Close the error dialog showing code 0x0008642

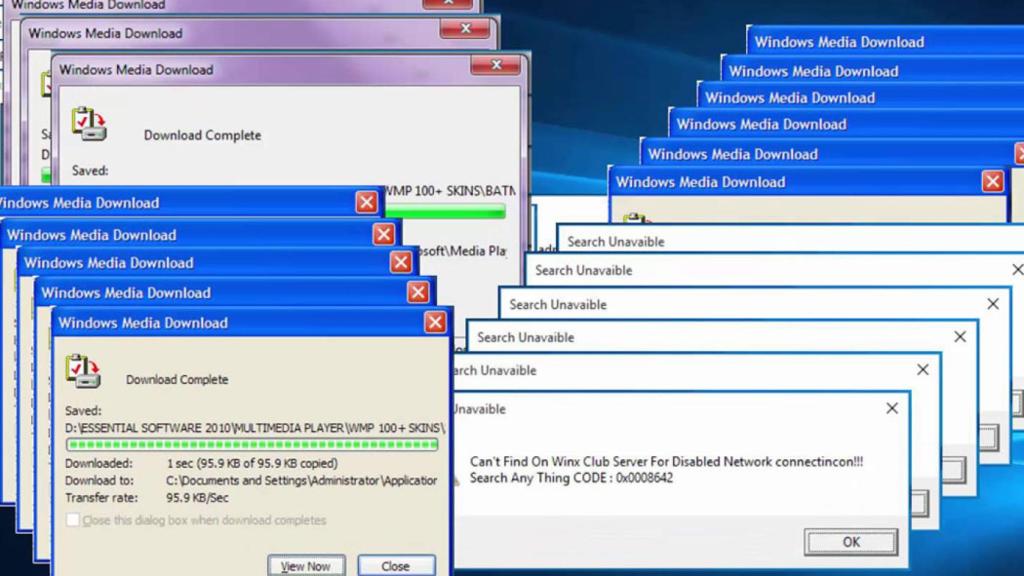coord(891,408)
